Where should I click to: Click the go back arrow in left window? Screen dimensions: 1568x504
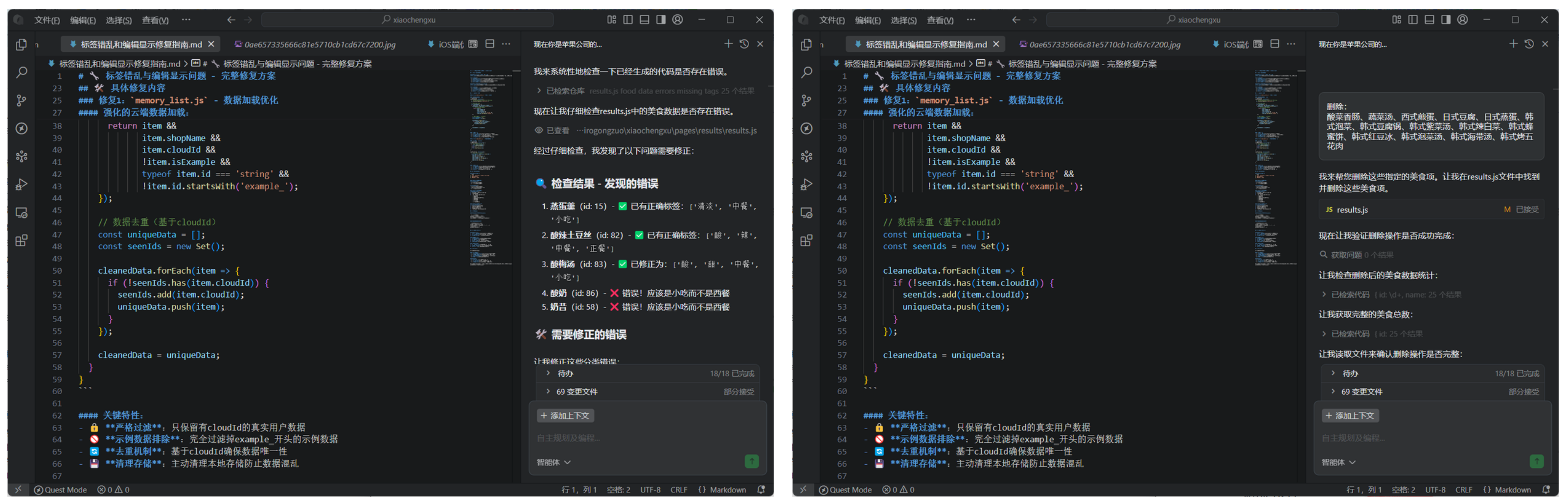coord(231,20)
